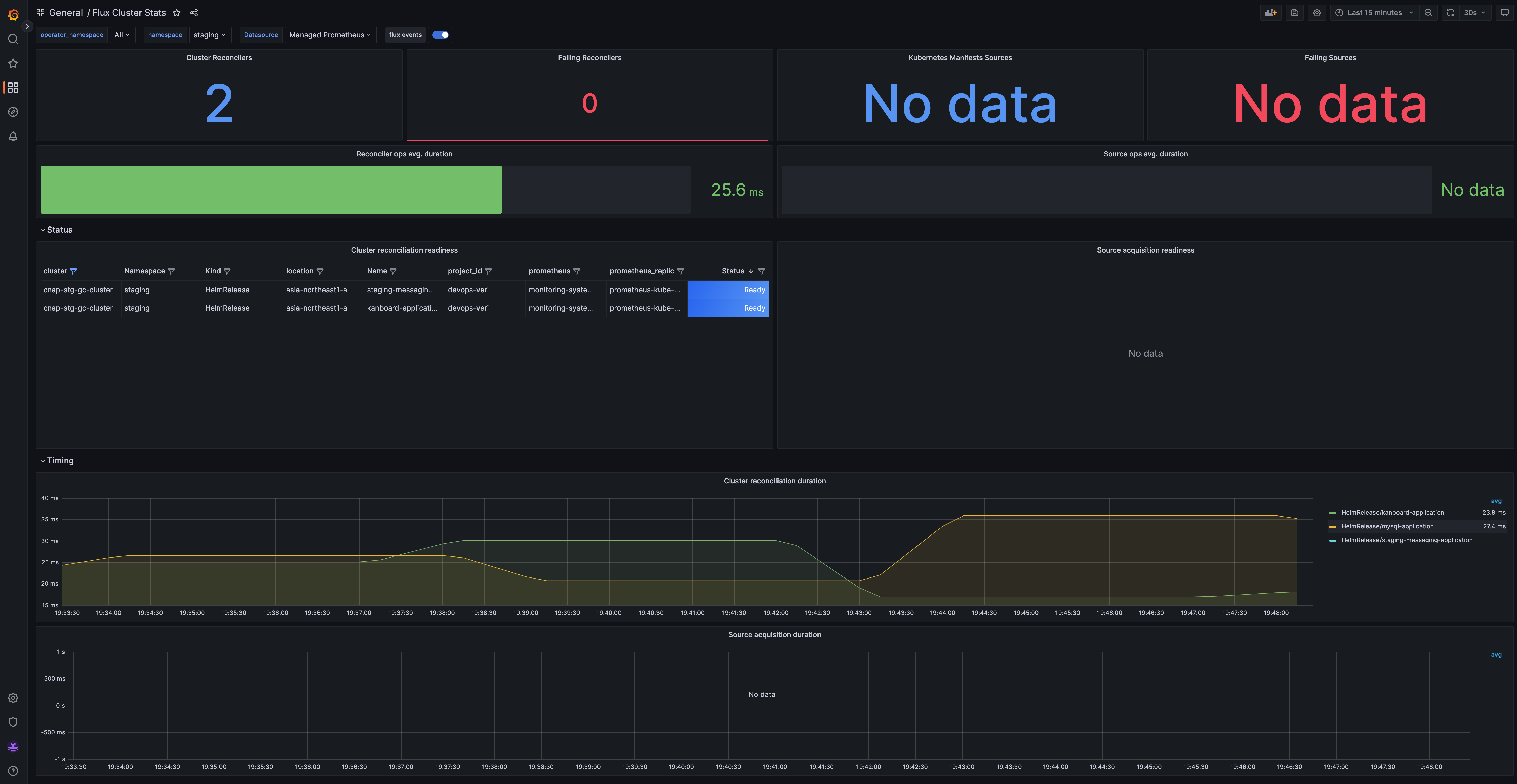Filter the Name column
This screenshot has height=784, width=1517.
coord(393,271)
